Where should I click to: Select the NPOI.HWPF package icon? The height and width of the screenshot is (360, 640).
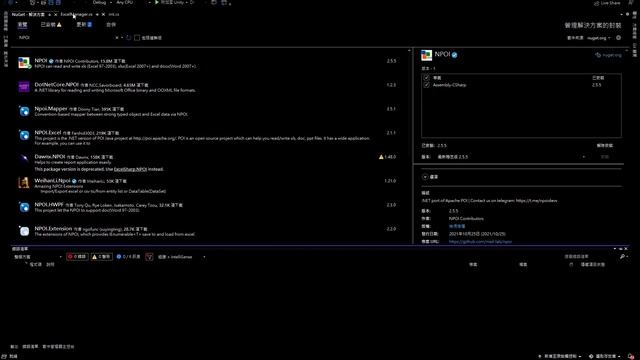click(x=24, y=207)
